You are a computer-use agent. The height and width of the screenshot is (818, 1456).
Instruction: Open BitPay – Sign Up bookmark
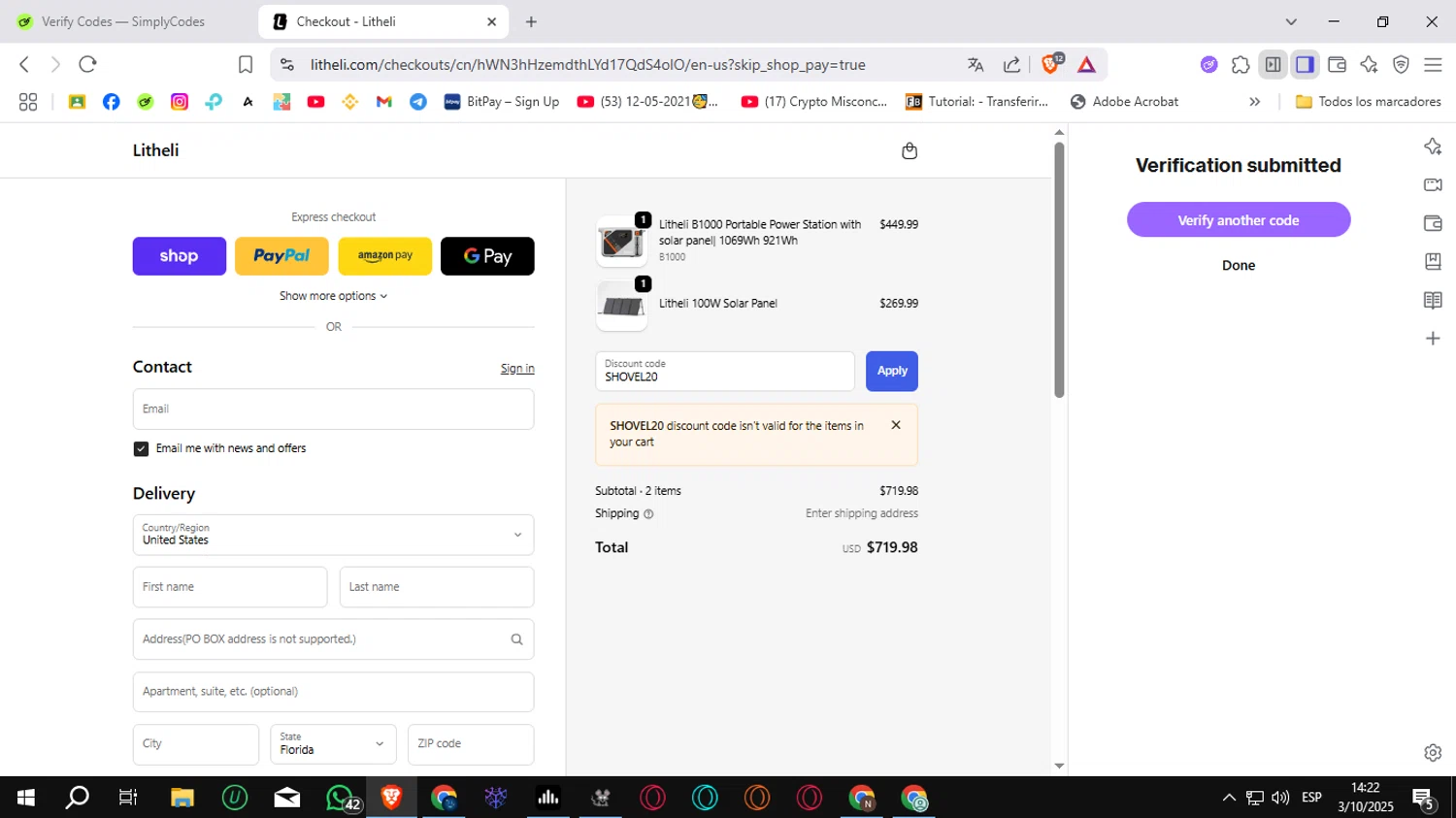pos(502,101)
